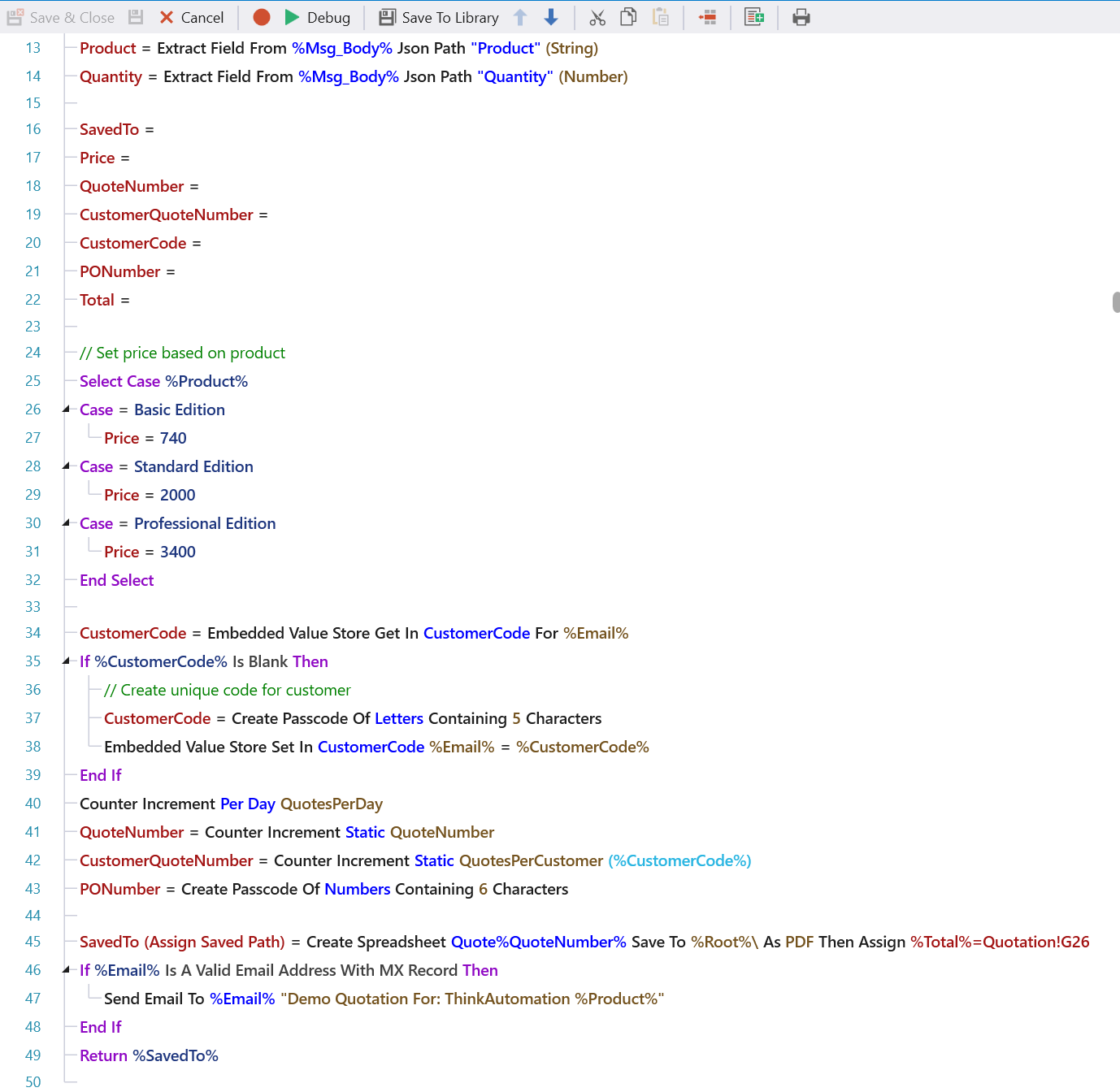The width and height of the screenshot is (1120, 1092).
Task: Collapse the Case = Basic Edition block
Action: (x=67, y=409)
